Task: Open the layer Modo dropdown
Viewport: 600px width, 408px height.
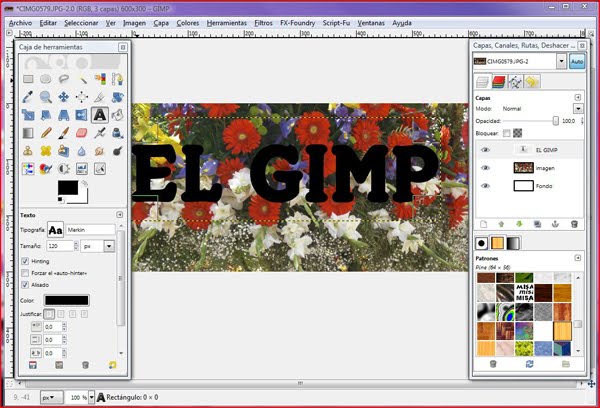Action: (x=578, y=109)
